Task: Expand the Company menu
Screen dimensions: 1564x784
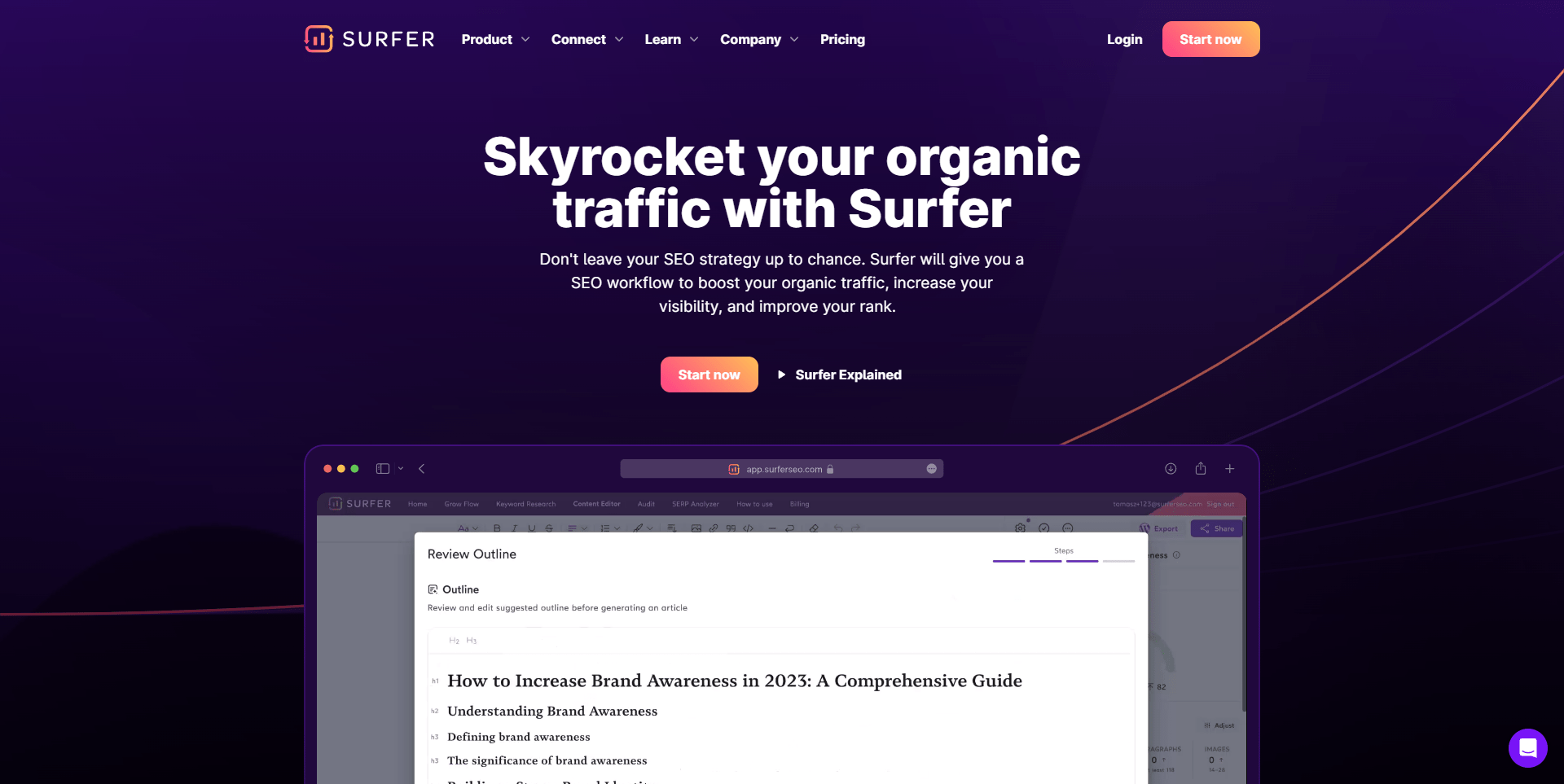Action: [x=759, y=39]
